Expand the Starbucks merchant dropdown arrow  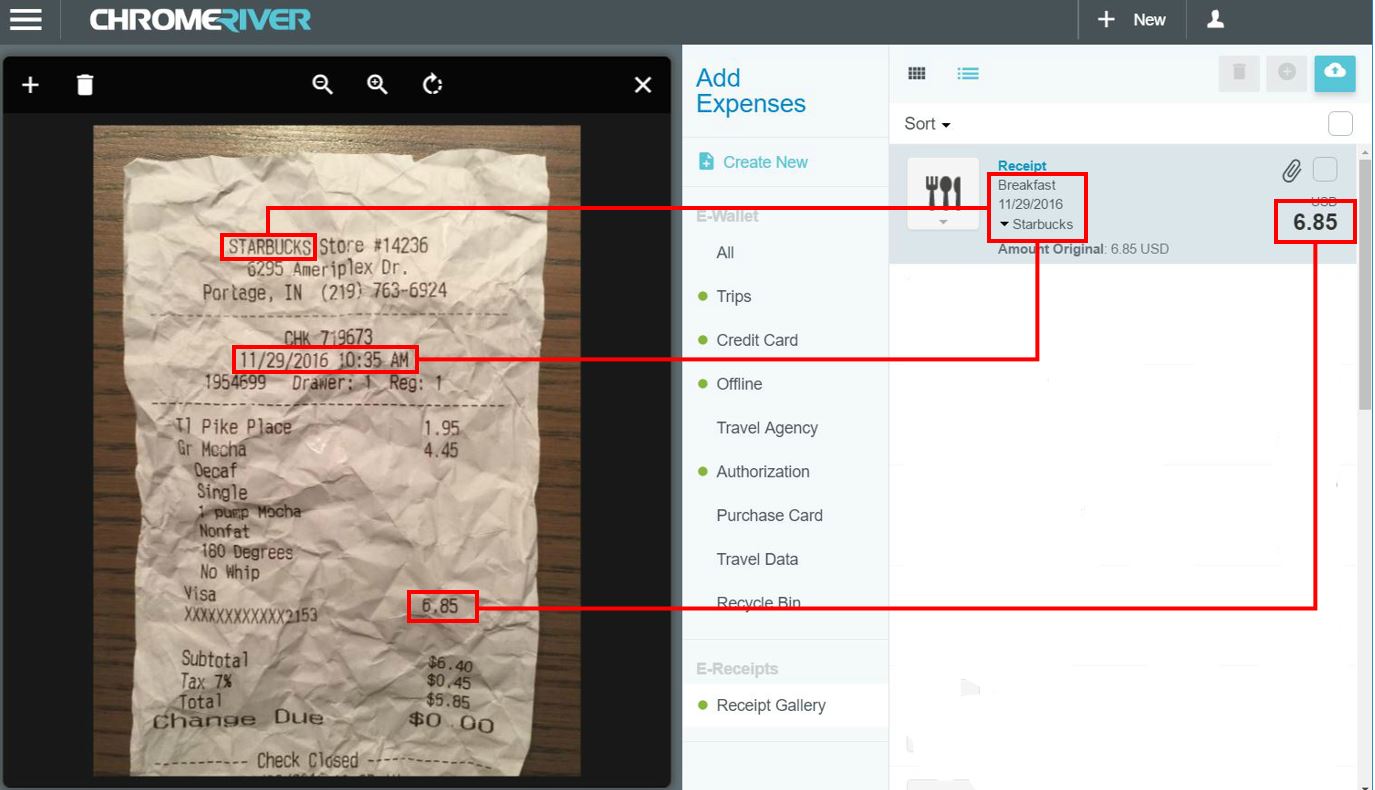pos(1005,224)
